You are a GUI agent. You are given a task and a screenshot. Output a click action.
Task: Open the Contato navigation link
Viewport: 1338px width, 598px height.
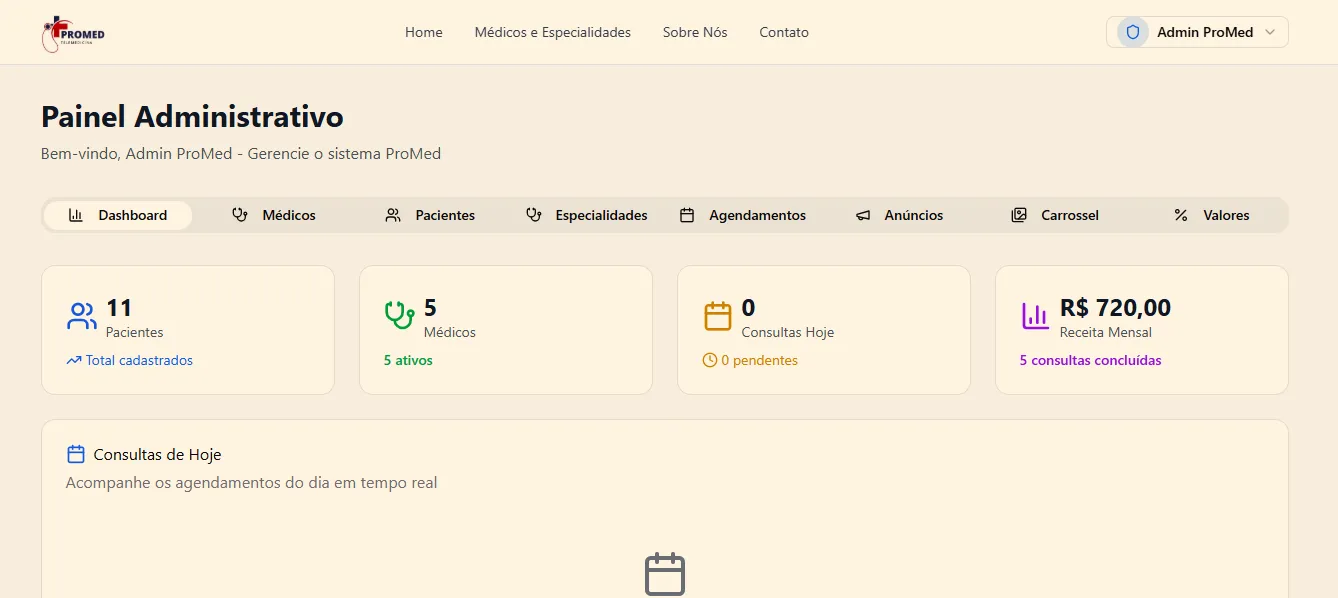tap(784, 32)
